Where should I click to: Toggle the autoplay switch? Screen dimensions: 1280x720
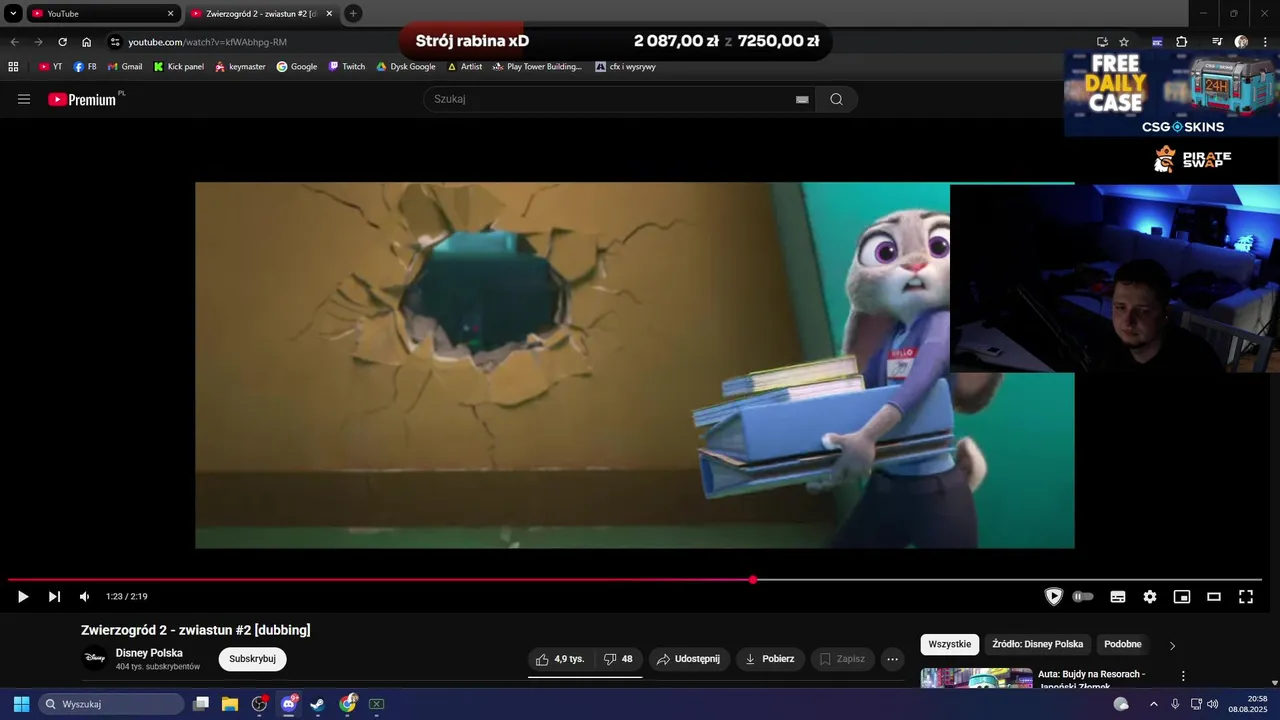coord(1083,597)
